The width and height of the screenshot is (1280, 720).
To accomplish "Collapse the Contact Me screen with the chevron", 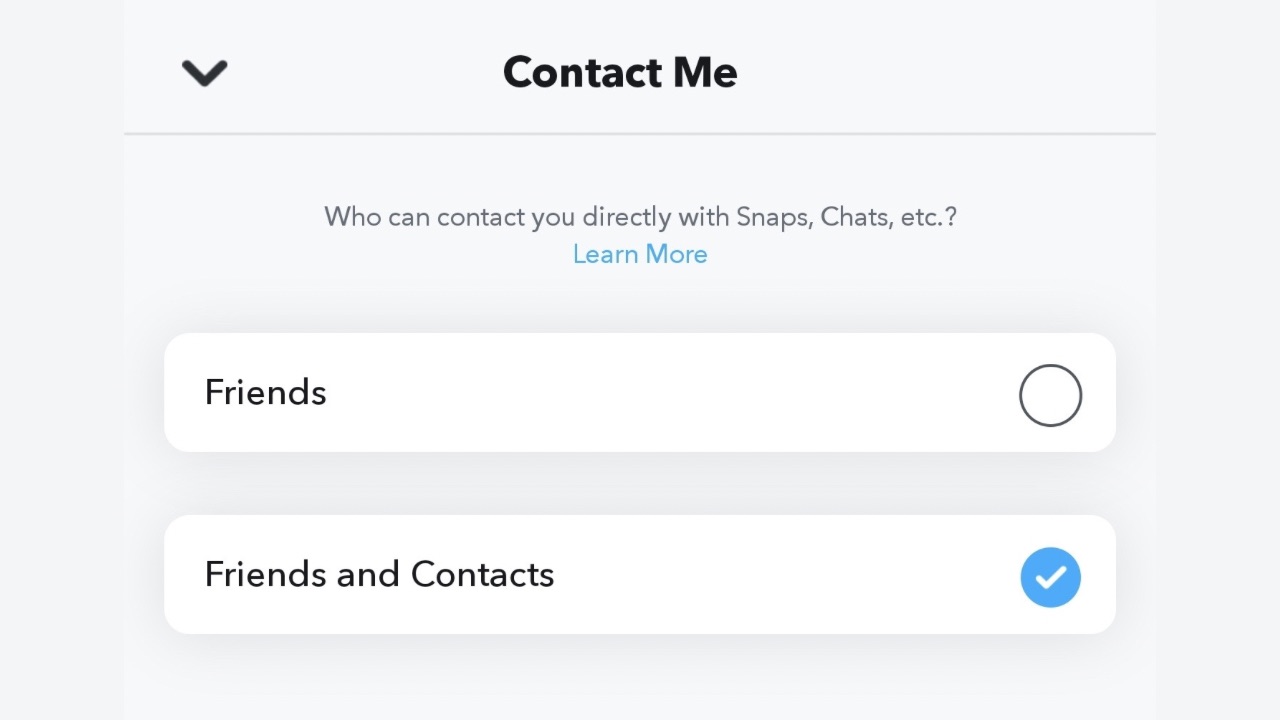I will 205,72.
